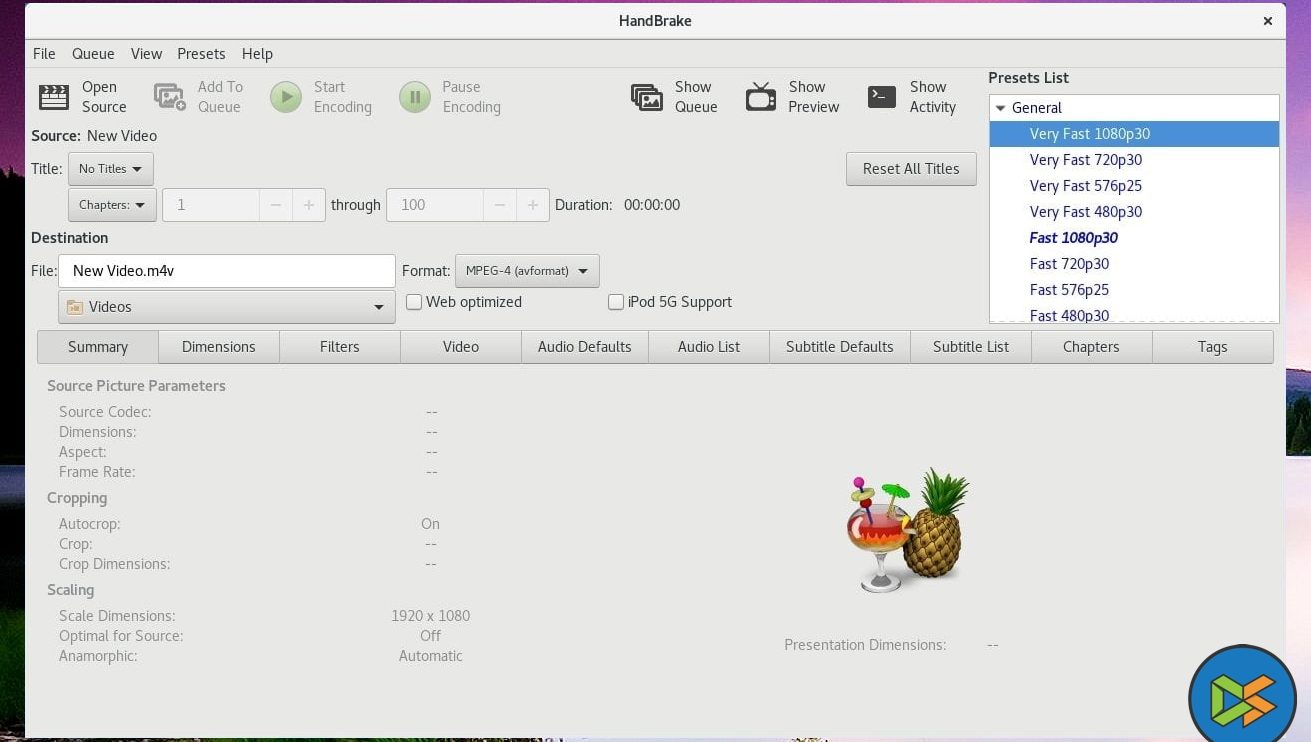Click the Show Preview television icon

(x=761, y=97)
